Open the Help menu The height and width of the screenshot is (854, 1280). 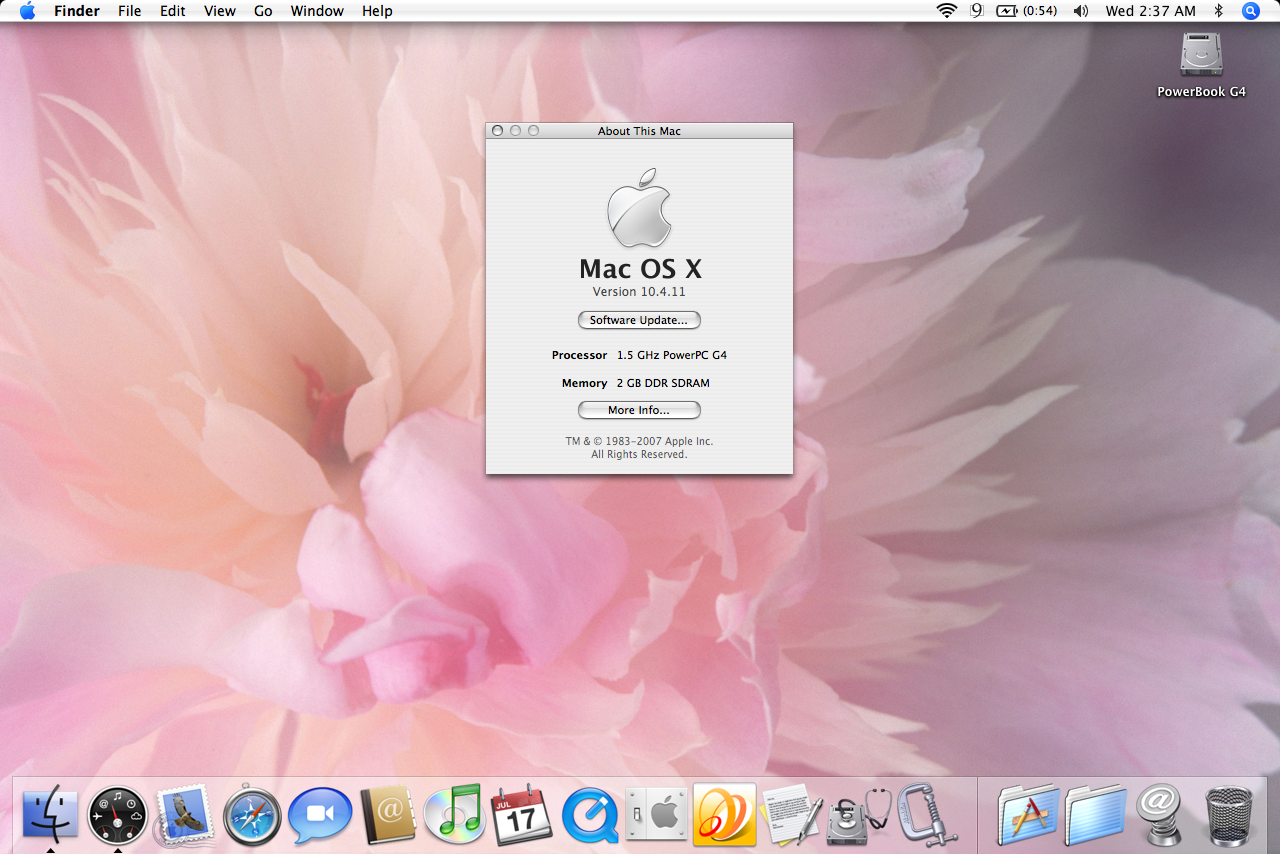[x=377, y=11]
